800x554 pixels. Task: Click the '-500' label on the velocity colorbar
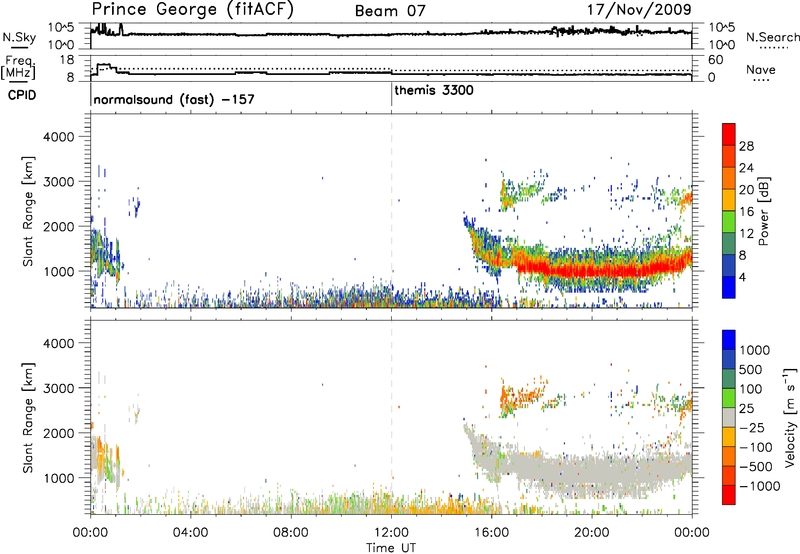point(756,467)
